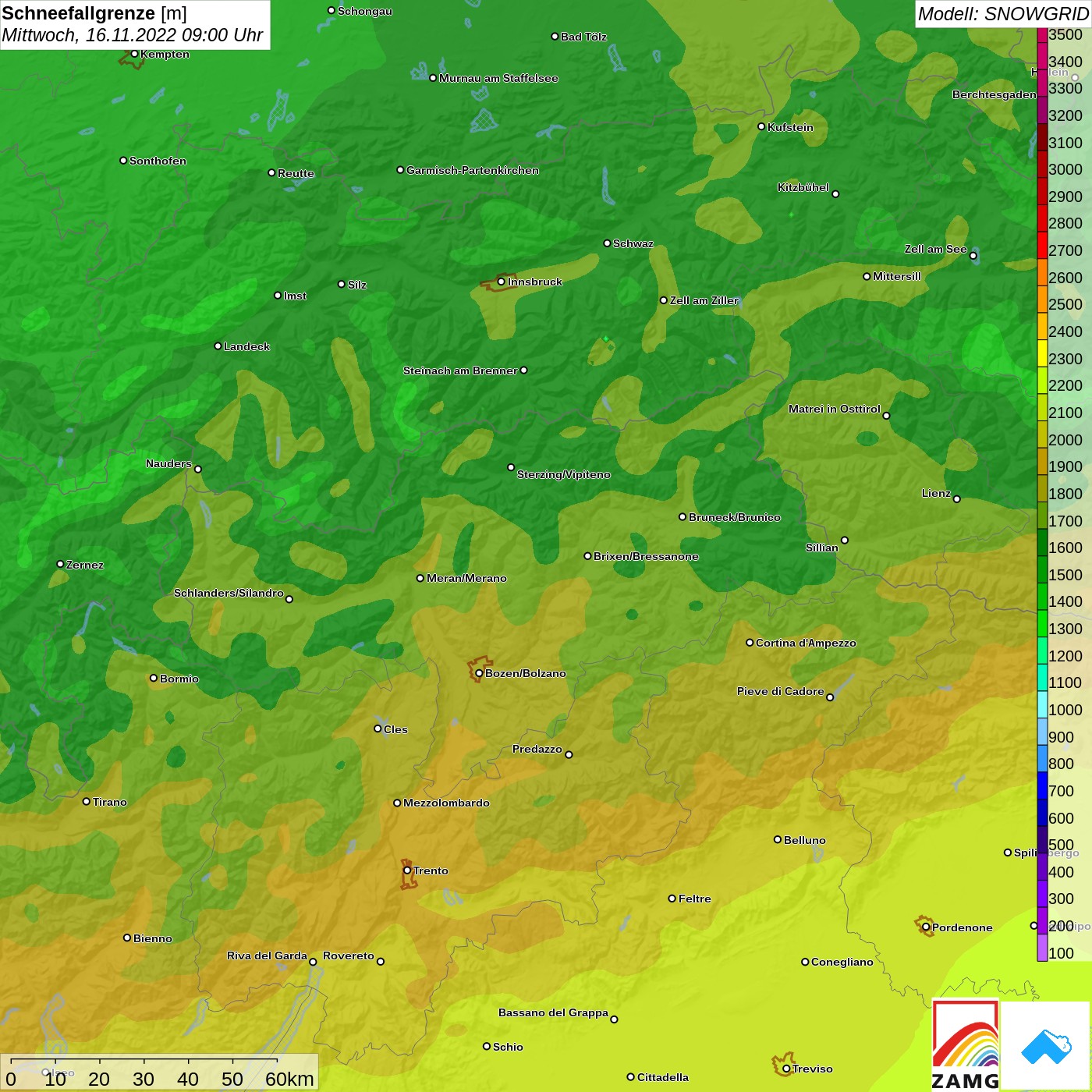The height and width of the screenshot is (1092, 1092).
Task: Click the Brixen/Bressanone label
Action: (x=646, y=556)
